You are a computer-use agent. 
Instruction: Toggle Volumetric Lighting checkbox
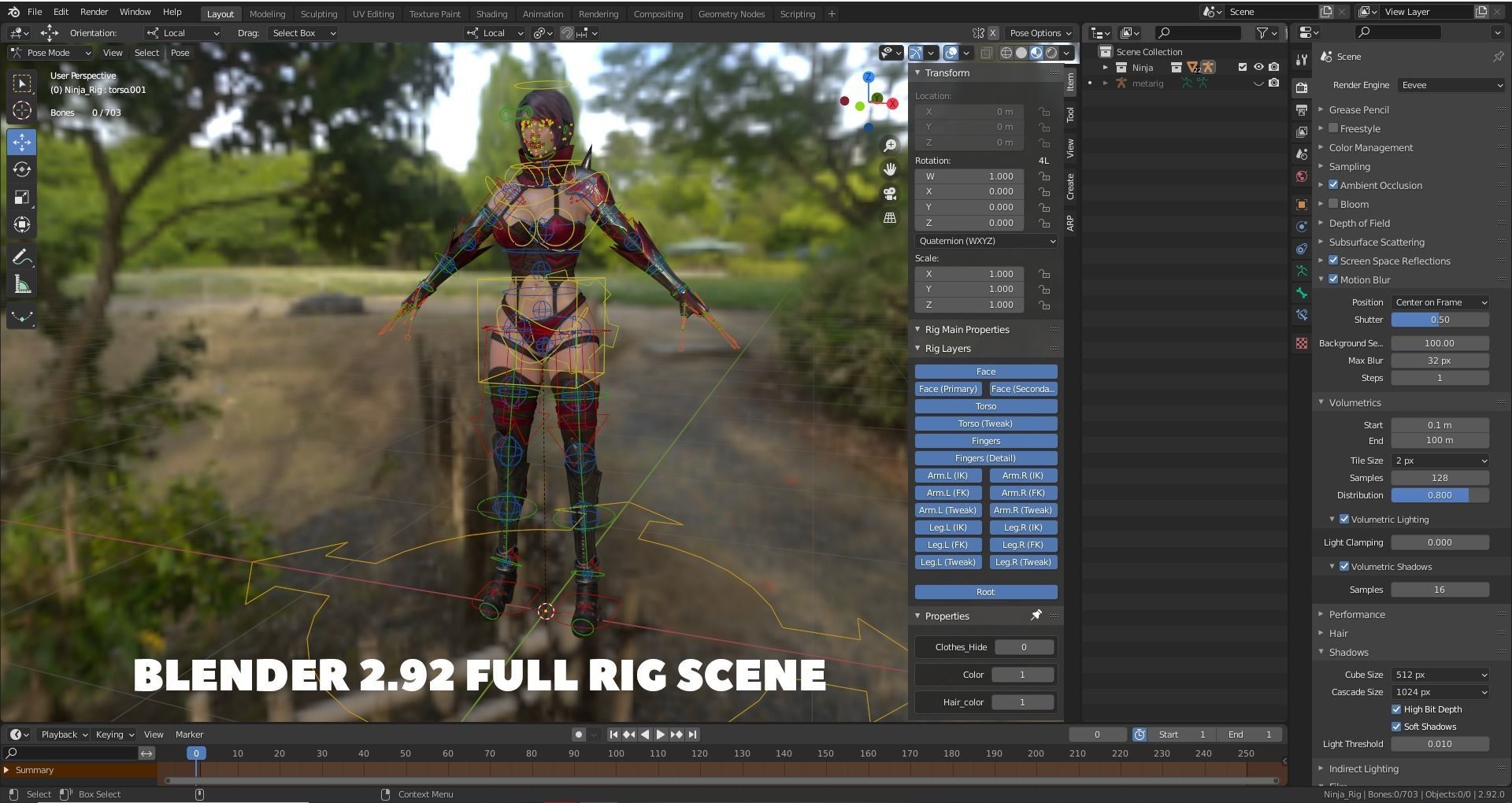click(x=1344, y=520)
